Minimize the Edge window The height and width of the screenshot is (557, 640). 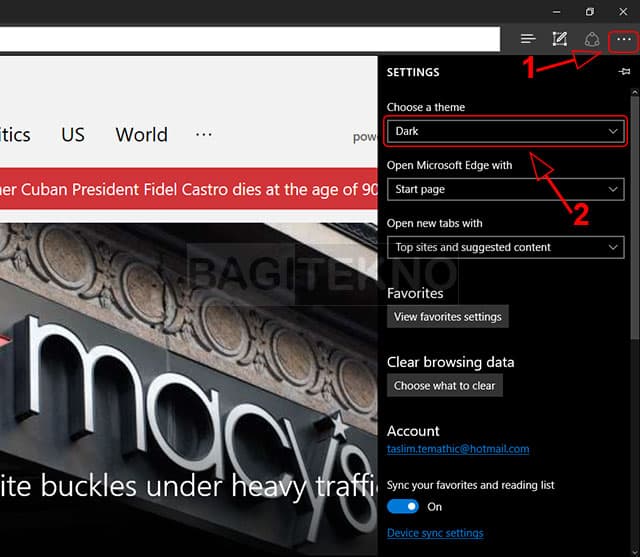click(x=556, y=12)
